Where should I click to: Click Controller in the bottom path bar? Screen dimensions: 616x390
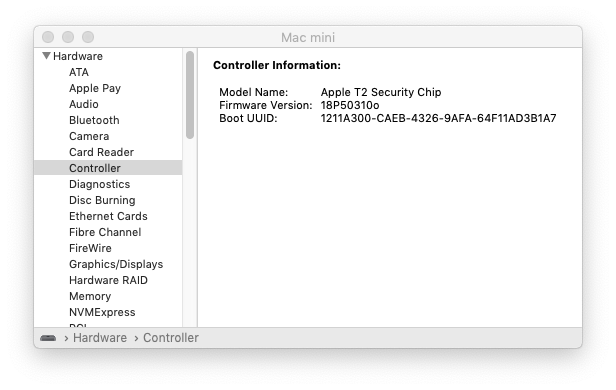point(171,338)
